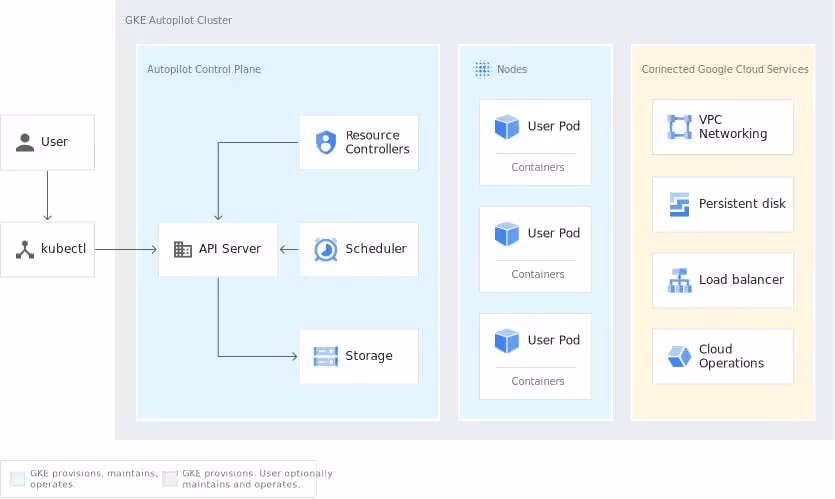Viewport: 835px width, 499px height.
Task: Select the VPC Networking label
Action: [733, 127]
